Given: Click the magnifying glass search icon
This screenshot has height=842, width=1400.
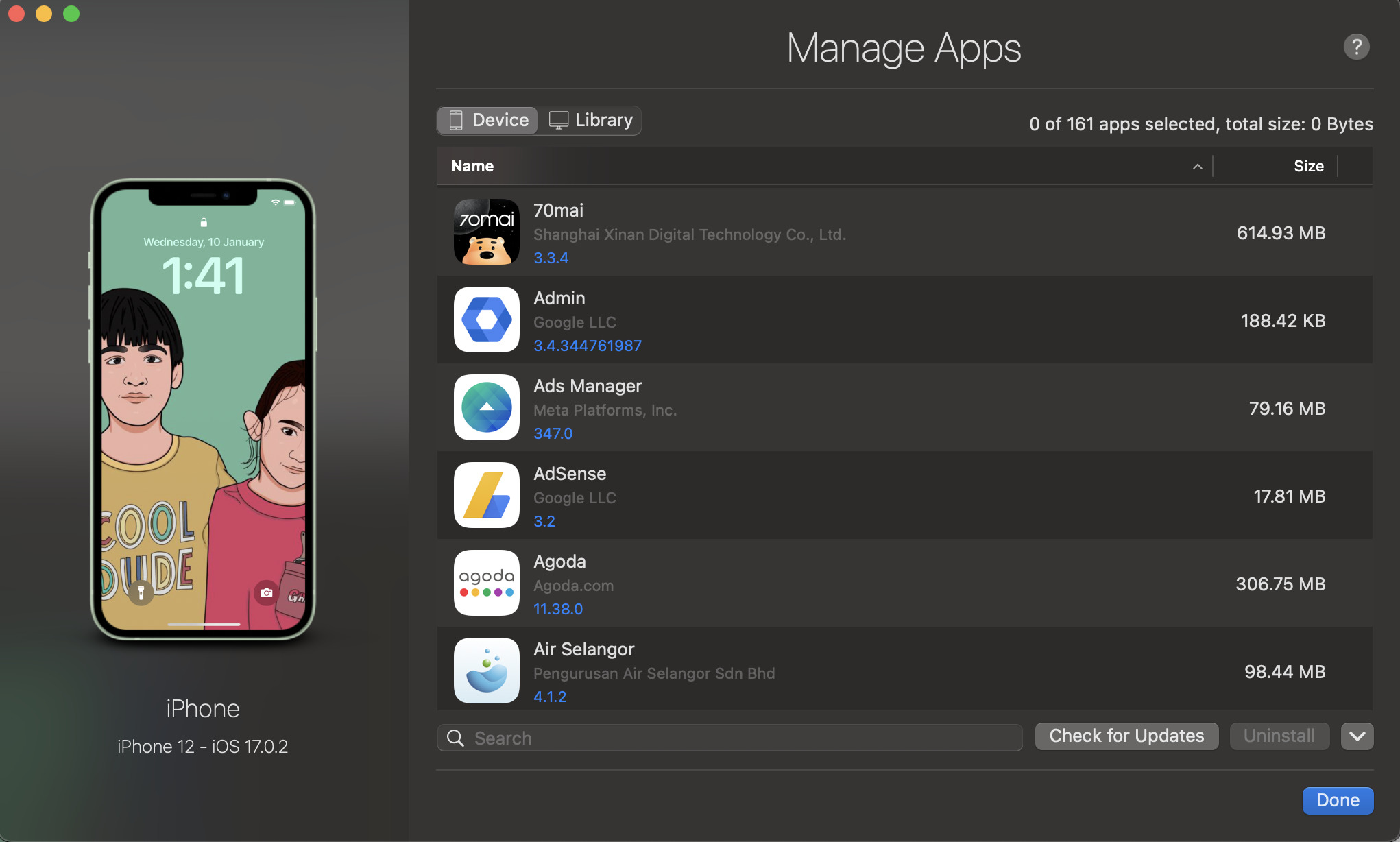Looking at the screenshot, I should pos(455,738).
